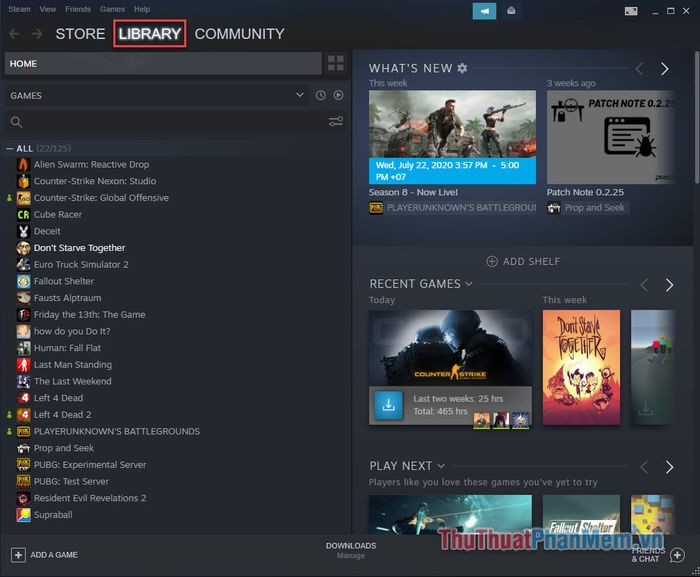Screen dimensions: 700x577
Task: Click the Left 4 Dead icon
Action: 24,398
